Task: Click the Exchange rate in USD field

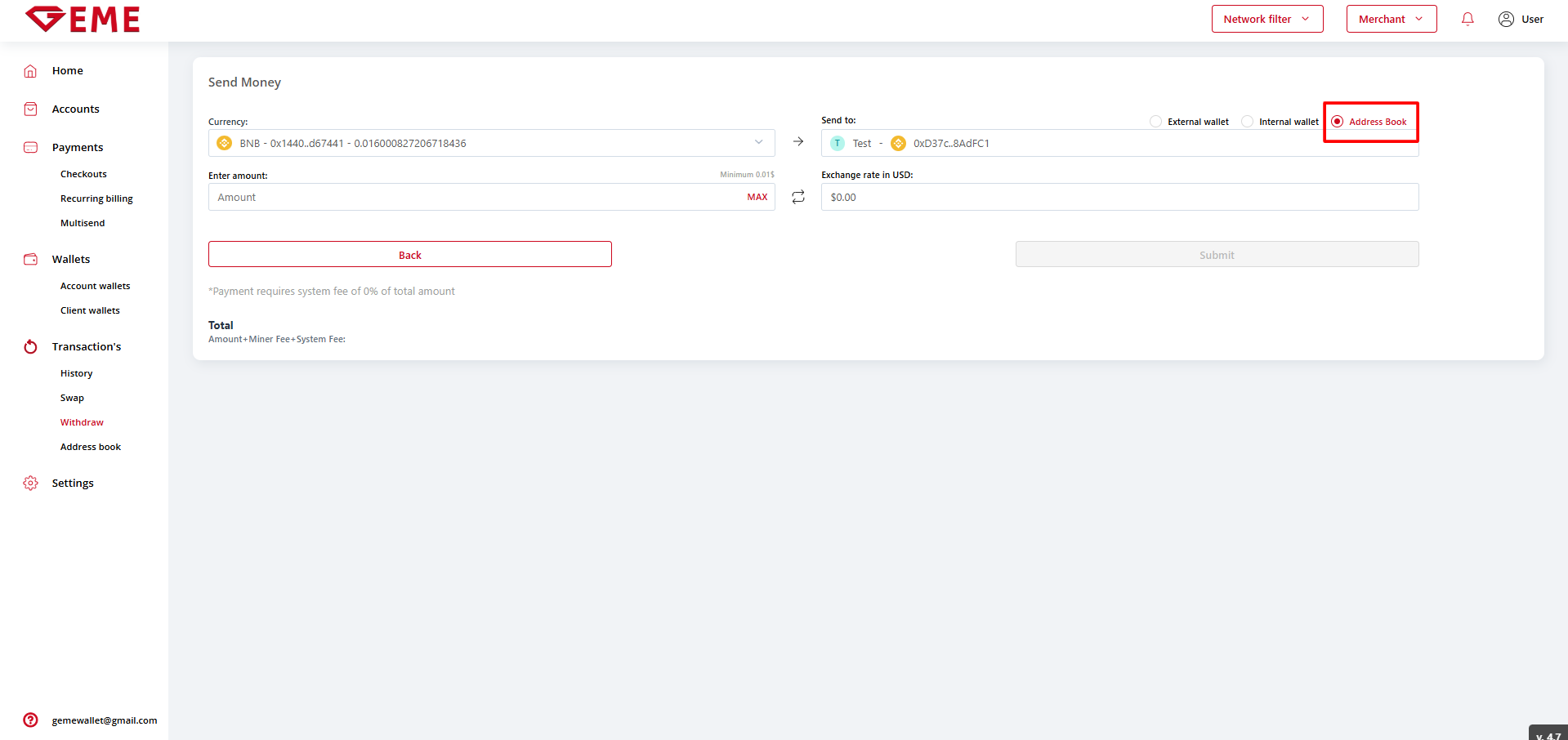Action: pos(1119,197)
